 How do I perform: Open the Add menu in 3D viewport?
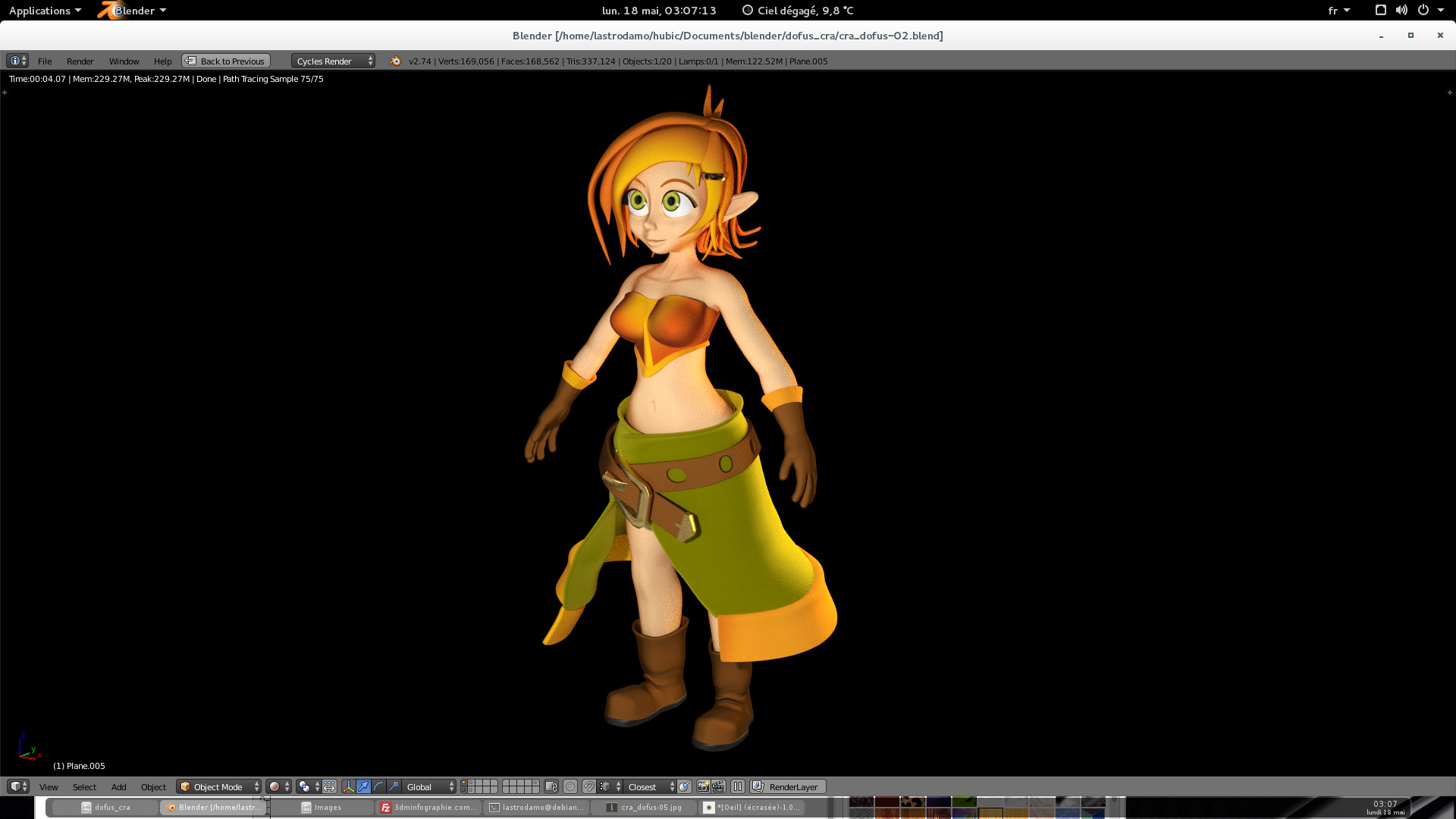pyautogui.click(x=118, y=787)
